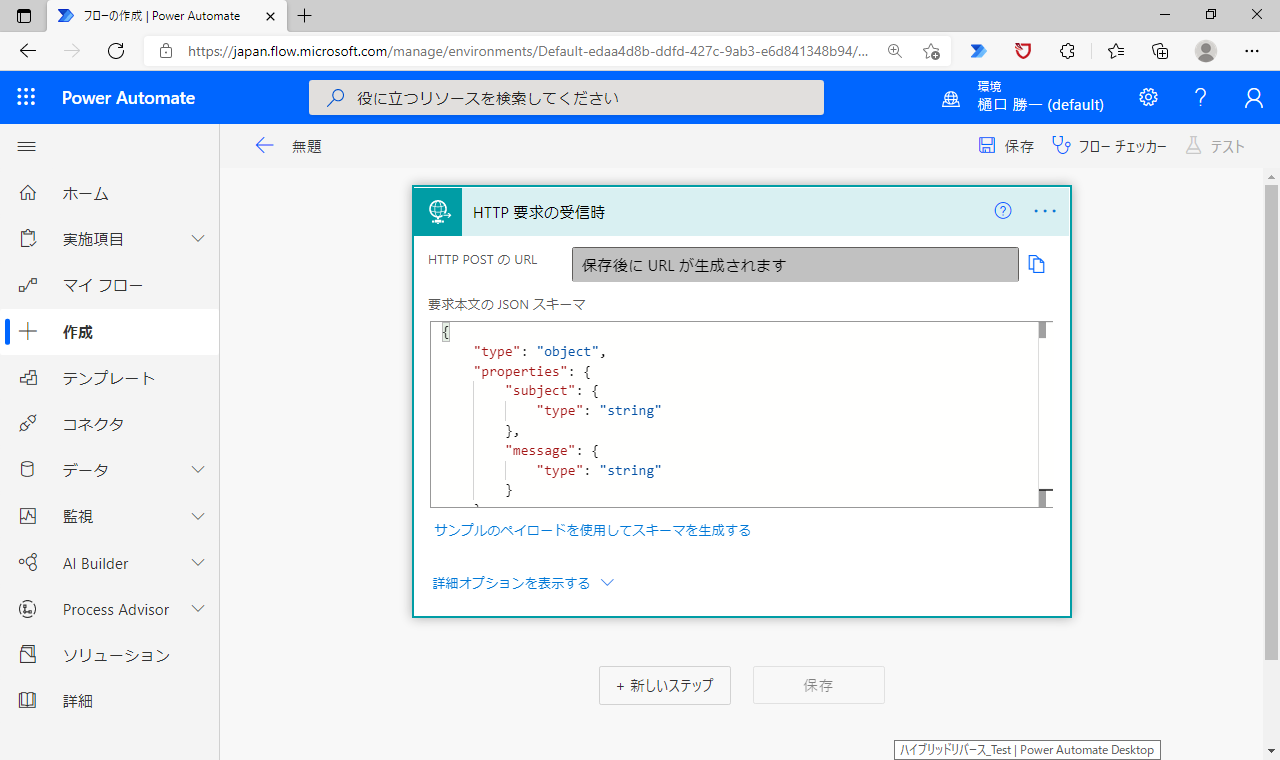
Task: Open settings gear in header
Action: coord(1148,97)
